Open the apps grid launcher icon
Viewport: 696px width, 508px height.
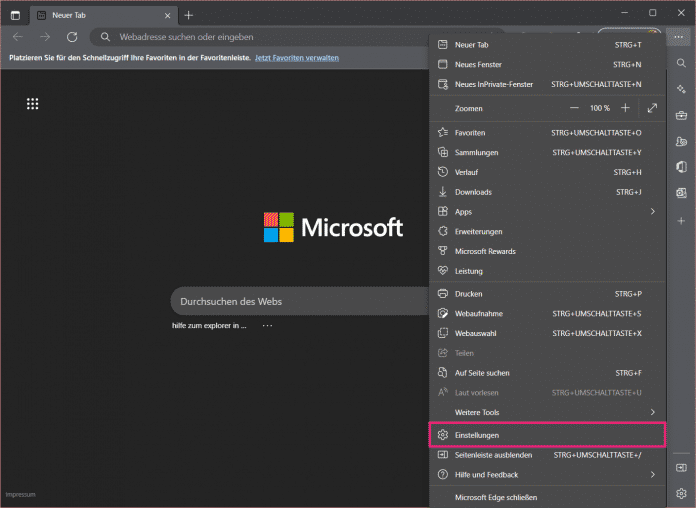33,104
